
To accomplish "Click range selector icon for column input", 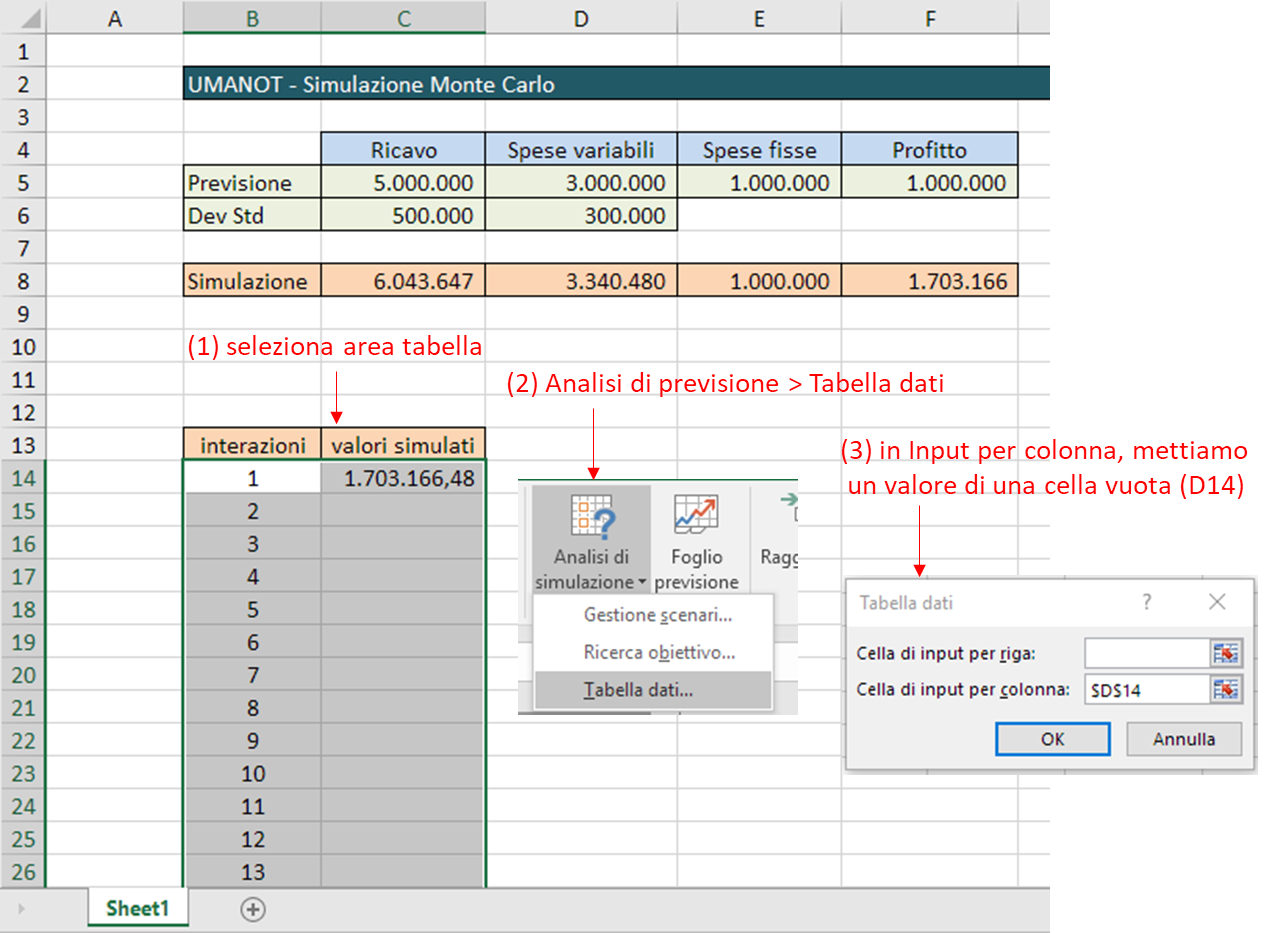I will 1225,688.
